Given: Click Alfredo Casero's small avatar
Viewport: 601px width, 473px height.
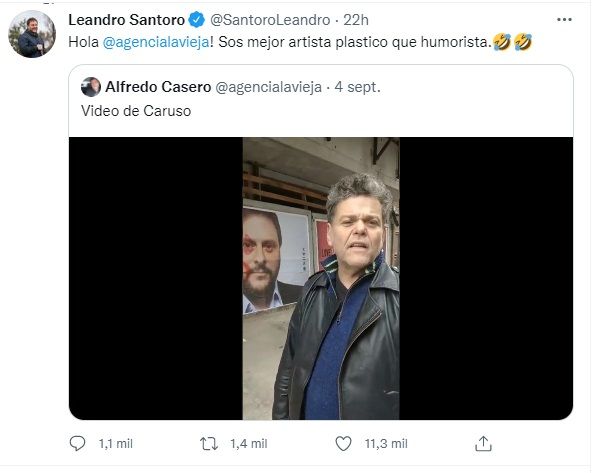Looking at the screenshot, I should 90,87.
